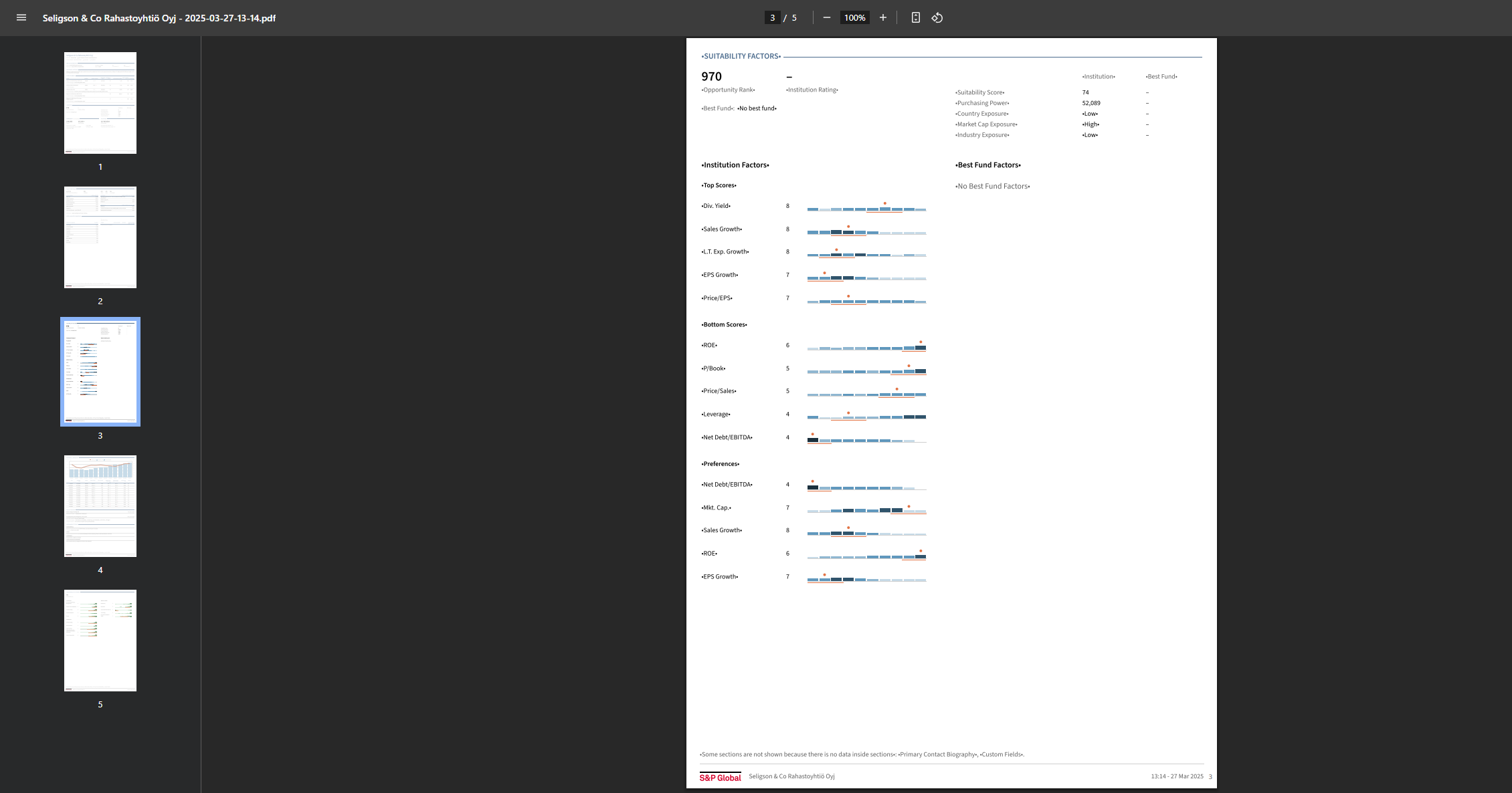Viewport: 1512px width, 793px height.
Task: Click the Div. Yield score bar chart
Action: 866,209
